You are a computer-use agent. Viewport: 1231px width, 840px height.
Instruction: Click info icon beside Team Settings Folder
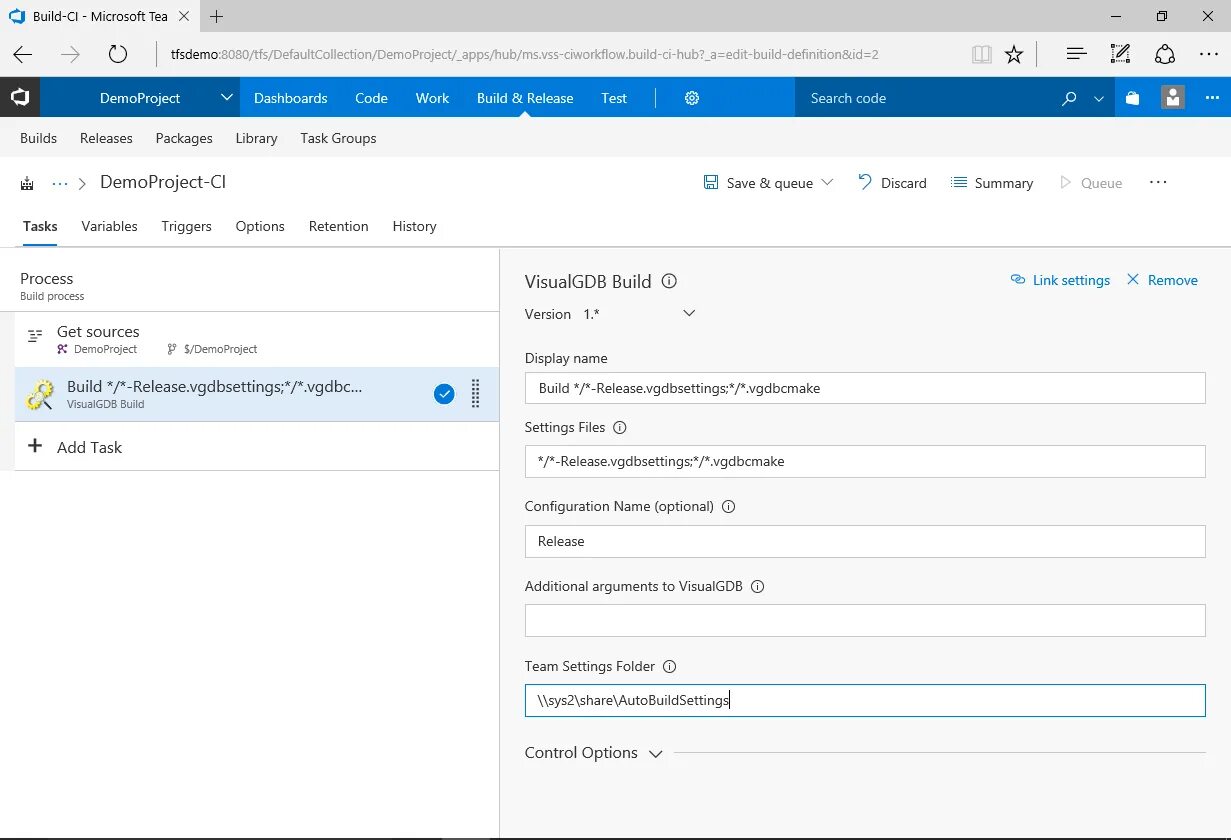[670, 666]
